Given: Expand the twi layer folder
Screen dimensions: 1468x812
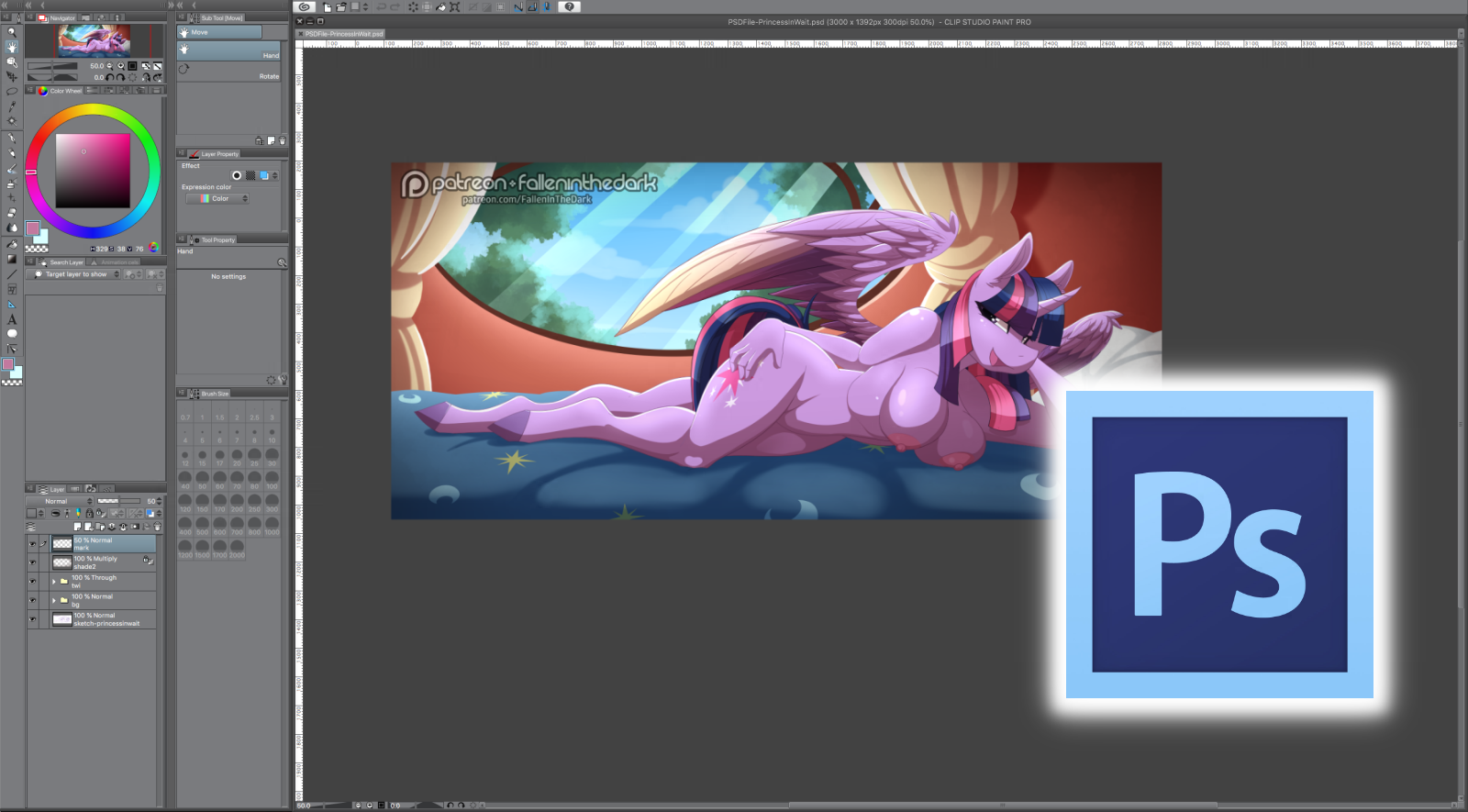Looking at the screenshot, I should tap(54, 582).
